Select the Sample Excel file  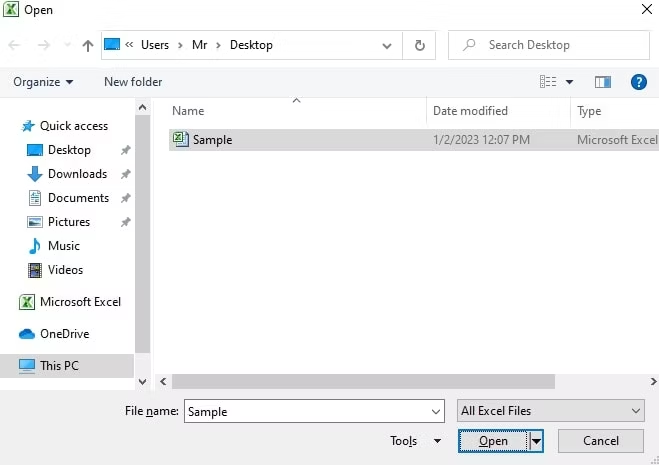(x=414, y=140)
